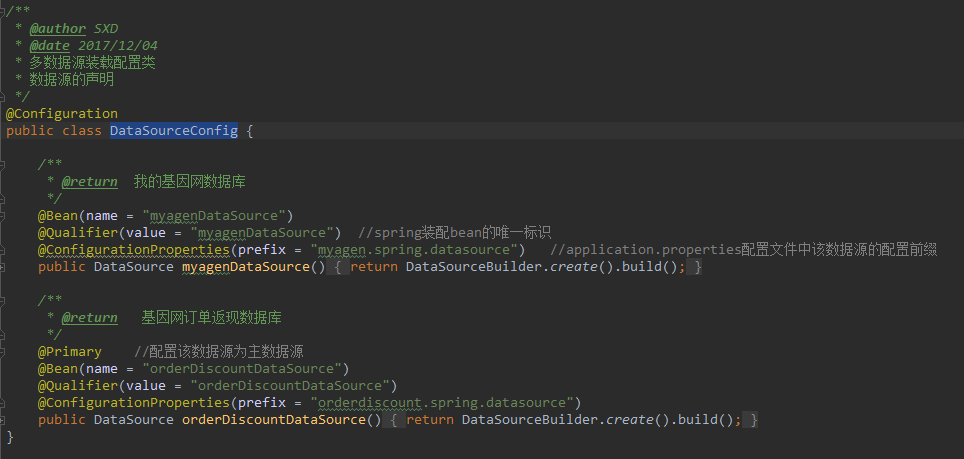Viewport: 964px width, 459px height.
Task: Click the @return tag beside 我的基因网数据库
Action: pyautogui.click(x=90, y=182)
